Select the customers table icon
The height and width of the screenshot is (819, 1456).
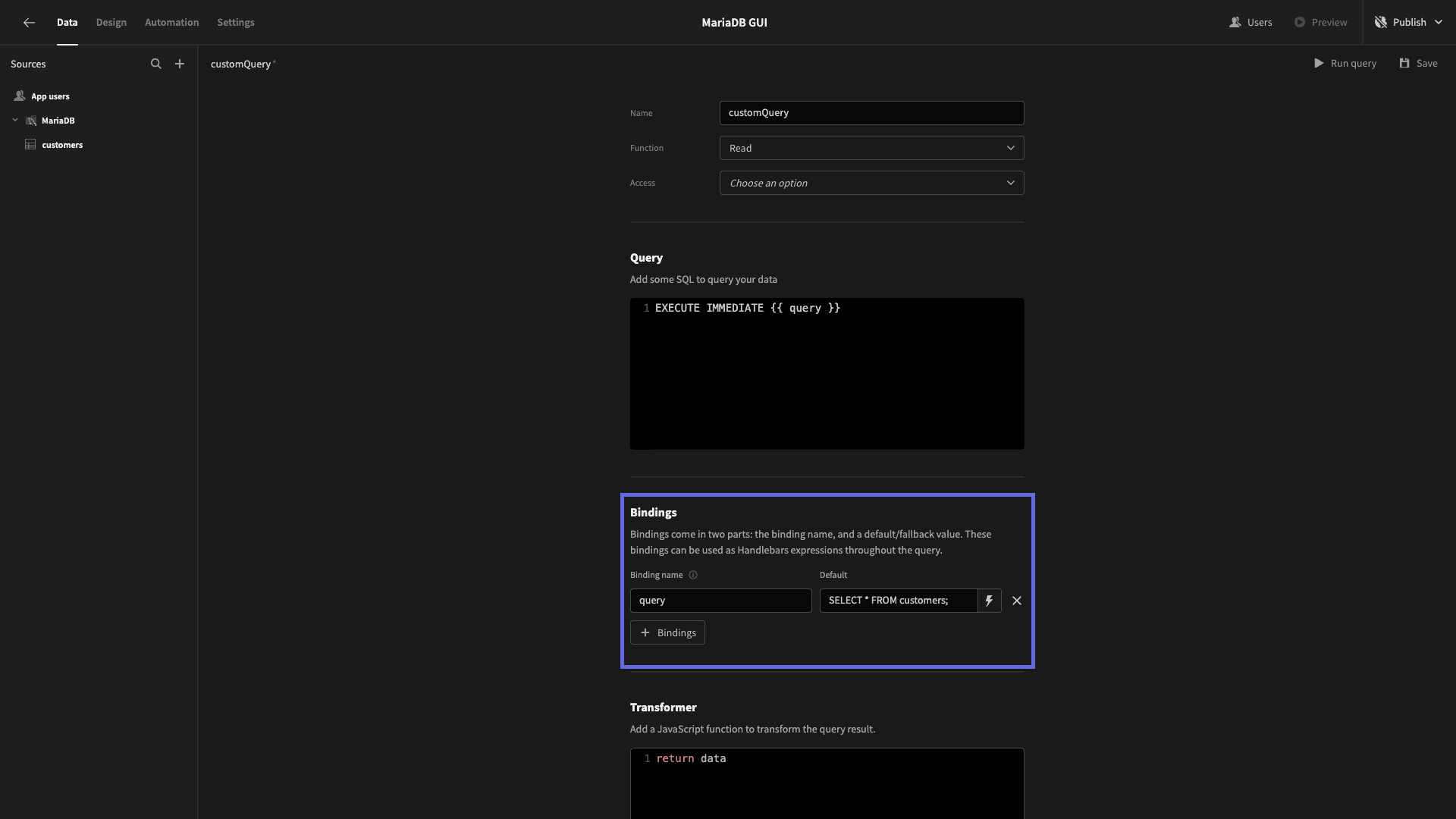(30, 145)
